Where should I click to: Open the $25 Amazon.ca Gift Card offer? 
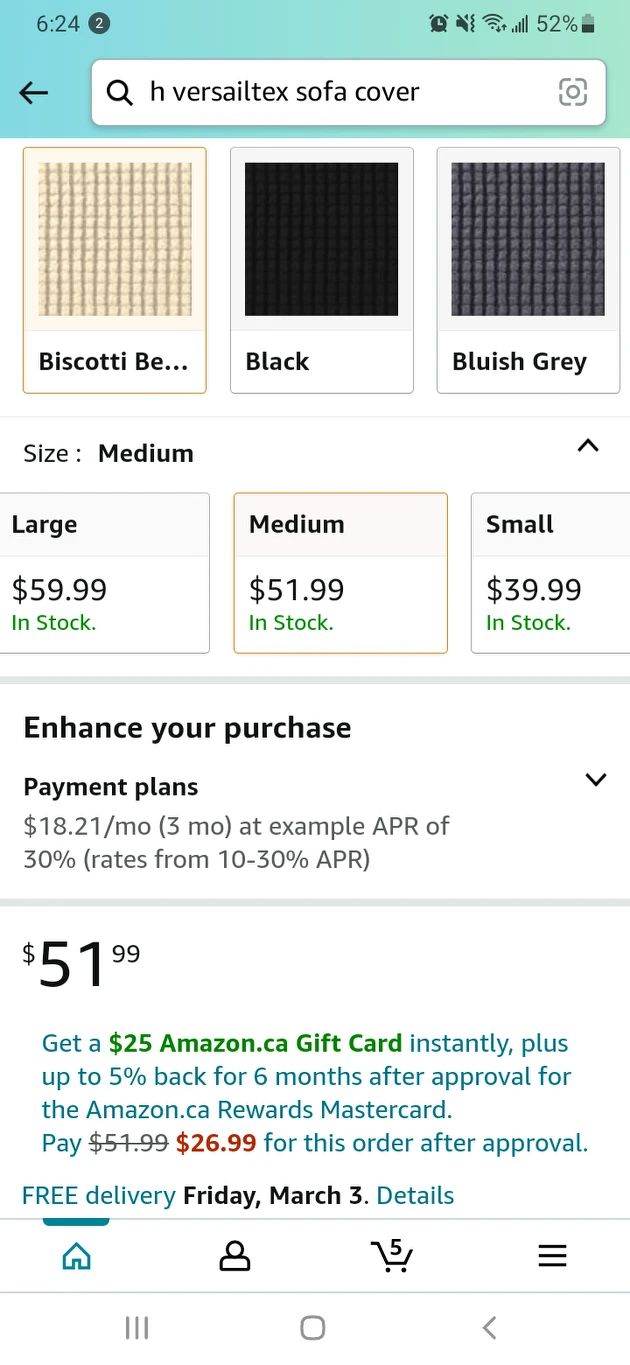pyautogui.click(x=255, y=1043)
